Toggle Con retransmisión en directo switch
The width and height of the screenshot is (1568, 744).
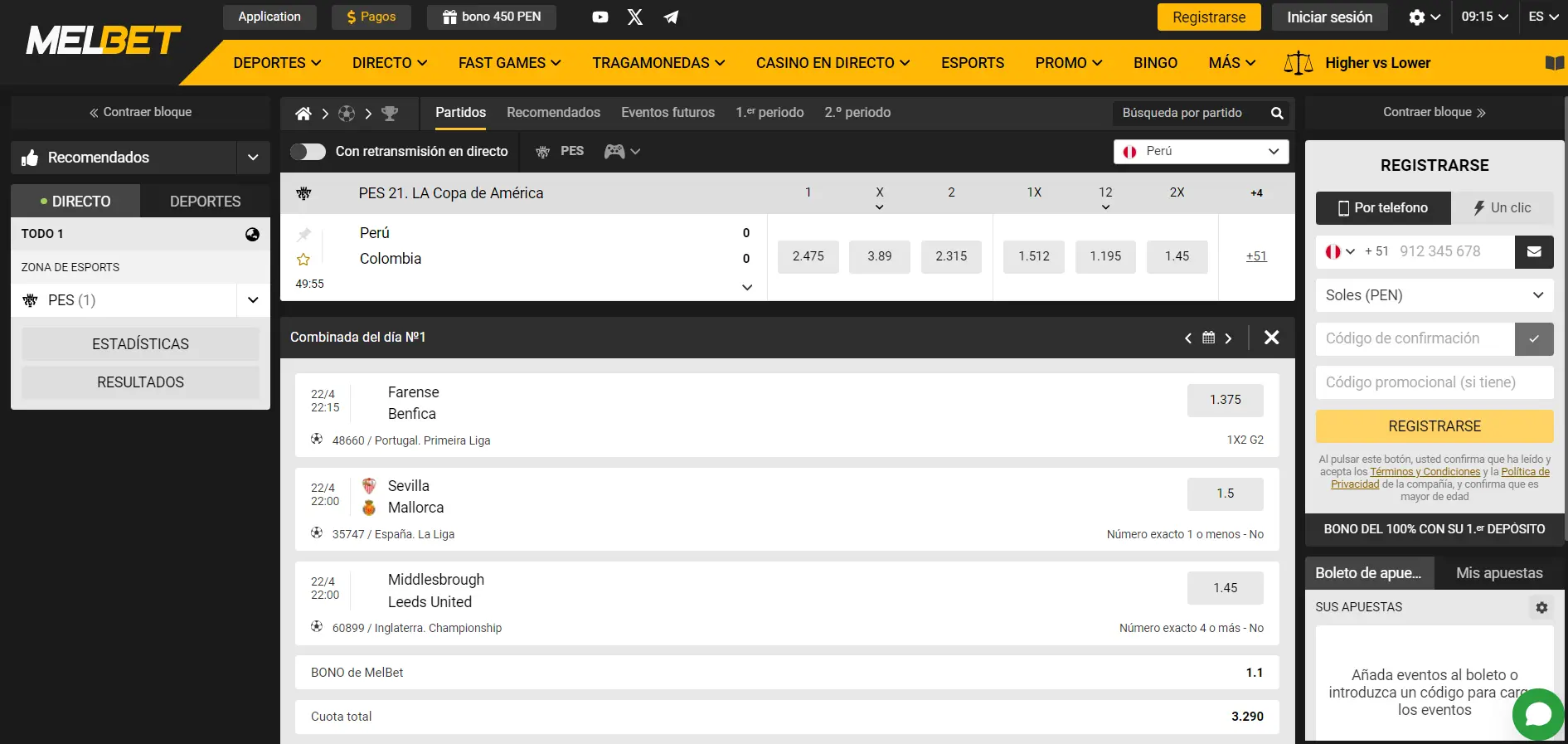(x=308, y=152)
